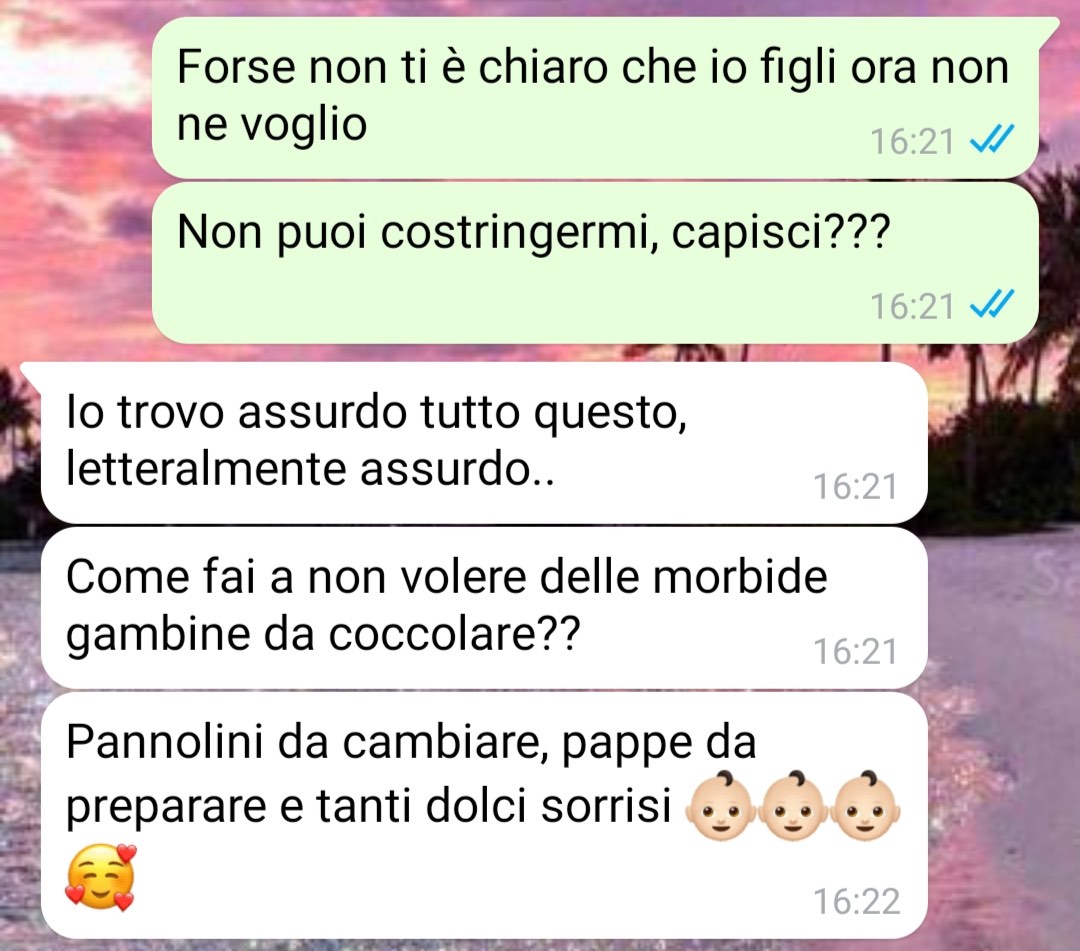Tap the 'Io trovo assurdo tutto questo' message
The image size is (1080, 951).
tap(484, 443)
